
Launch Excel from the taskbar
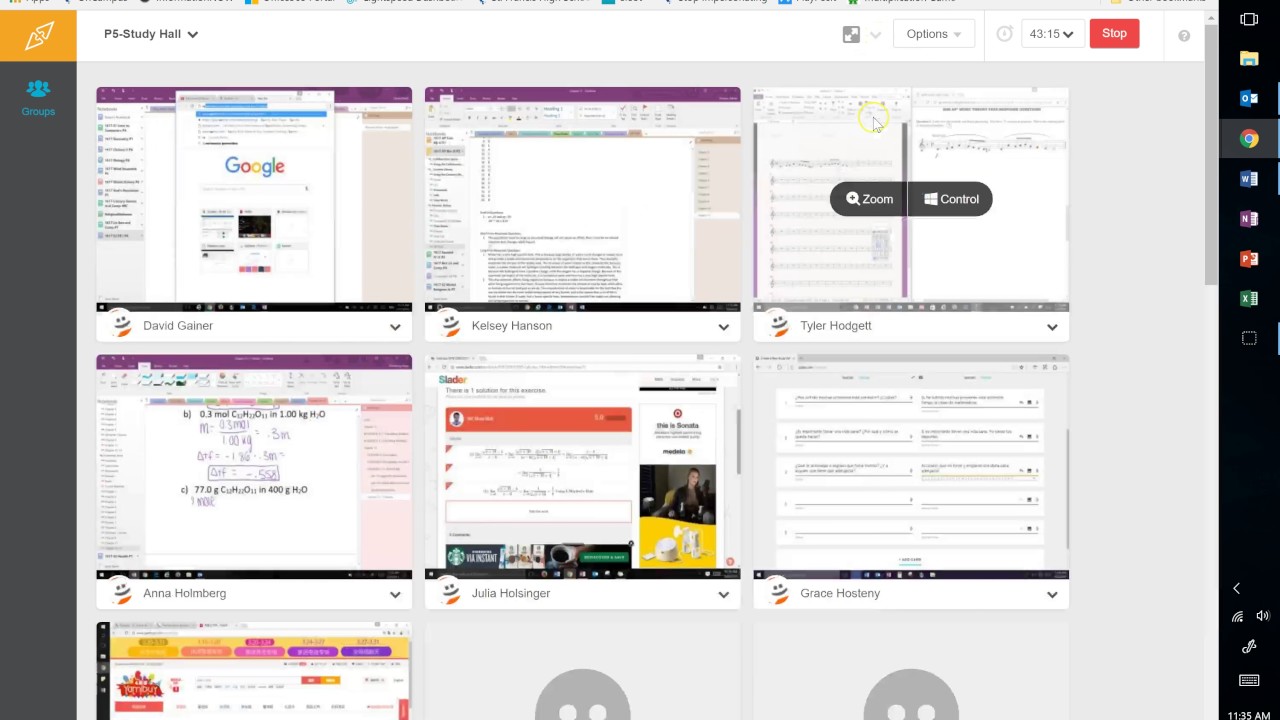pos(1249,299)
